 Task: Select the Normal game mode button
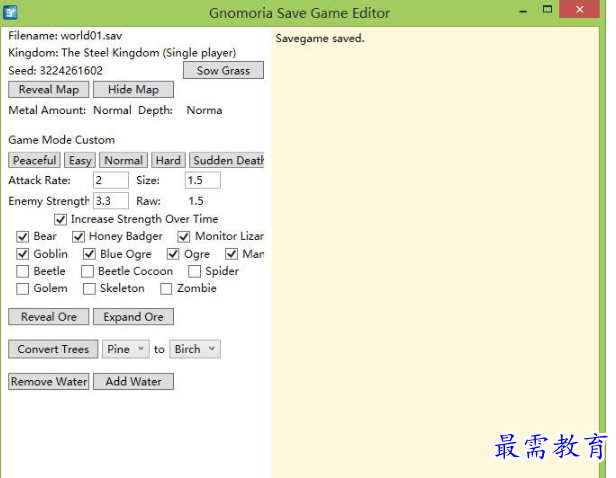(123, 160)
